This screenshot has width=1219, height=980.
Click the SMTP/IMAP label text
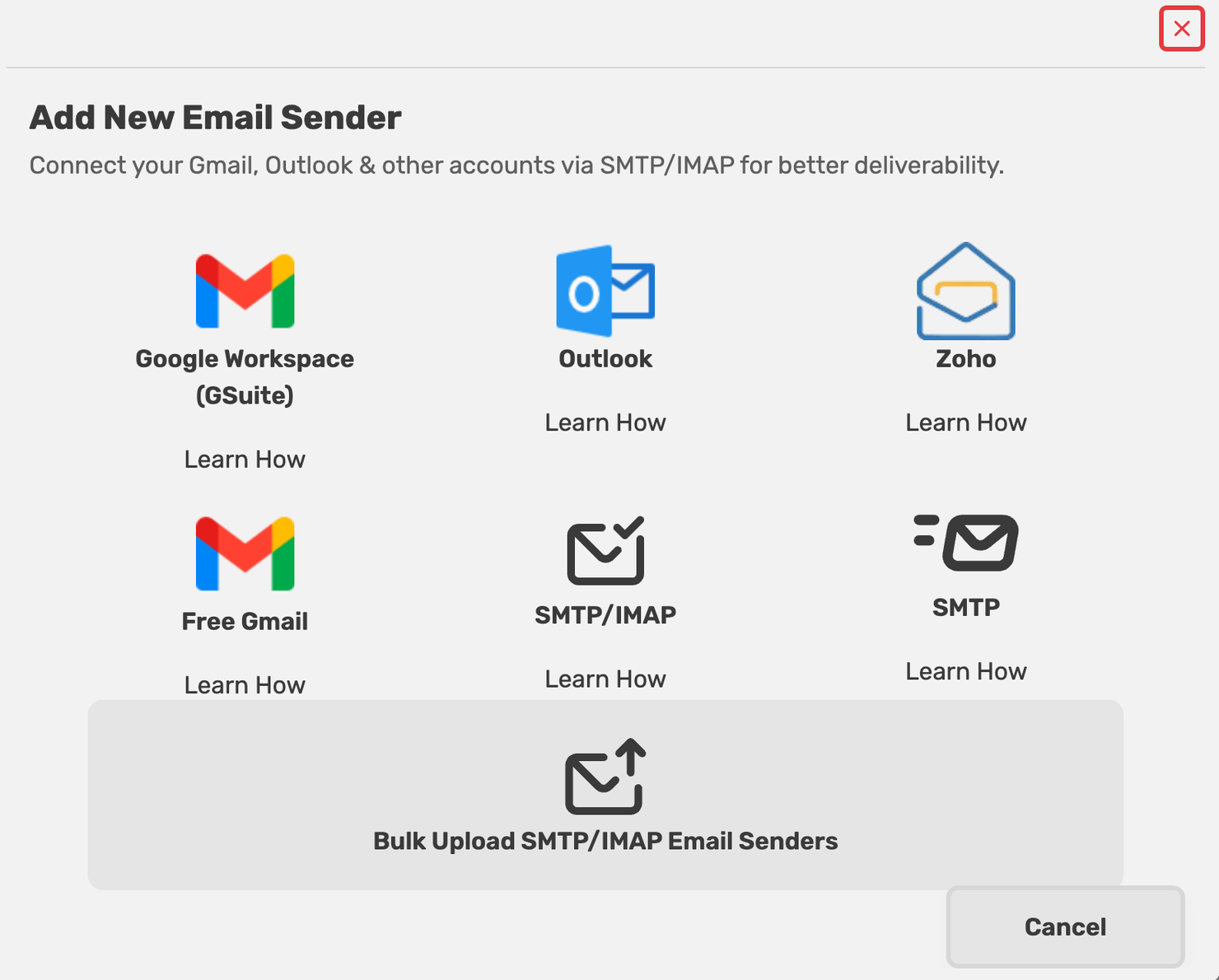(605, 615)
